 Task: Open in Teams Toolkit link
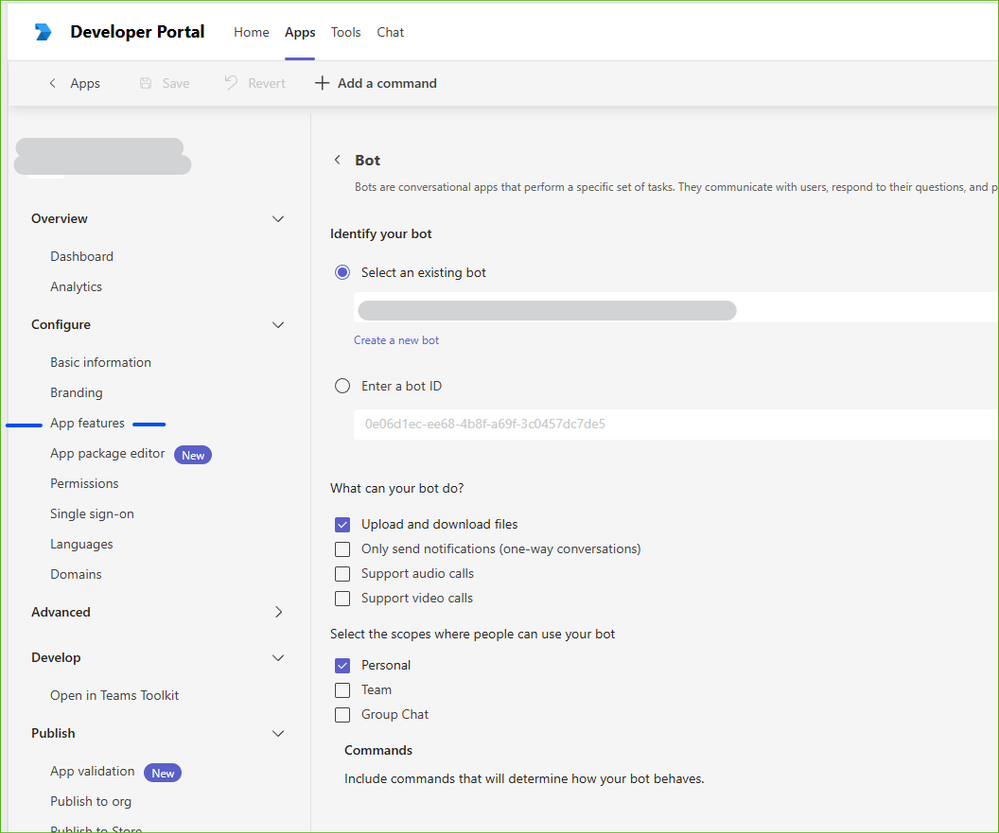[x=114, y=695]
